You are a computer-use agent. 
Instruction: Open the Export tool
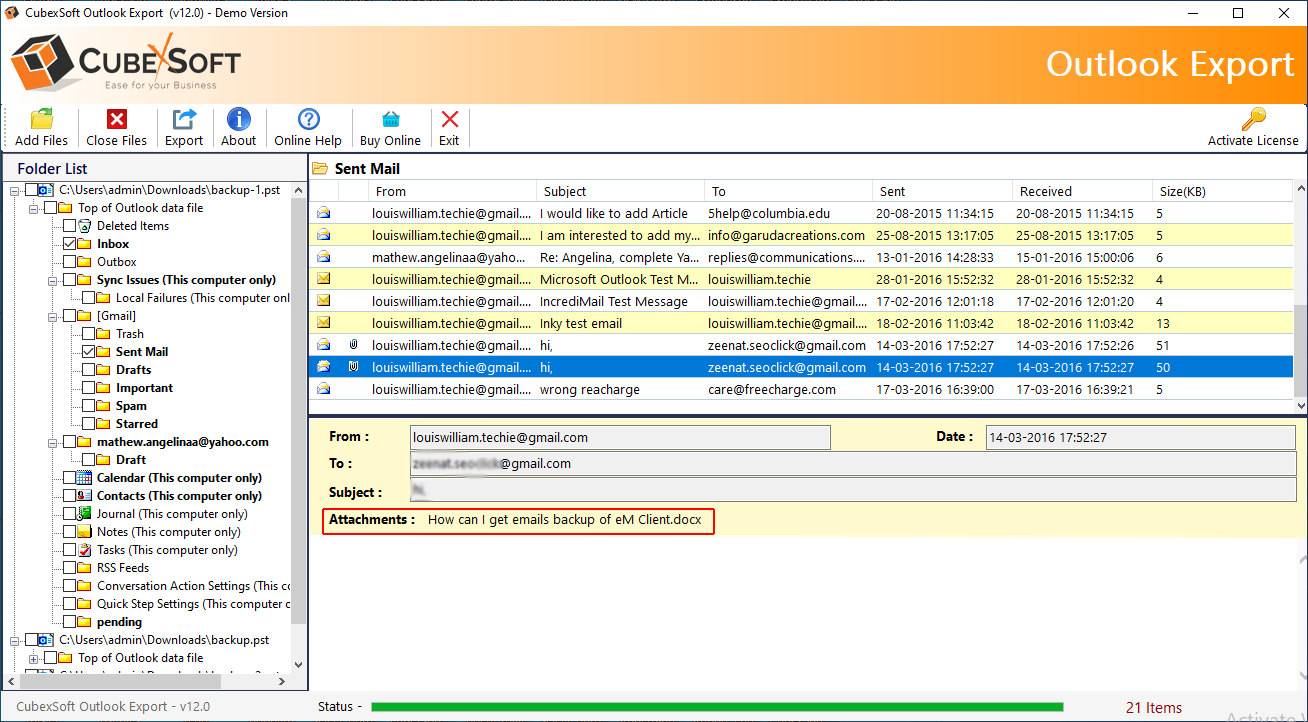pyautogui.click(x=184, y=128)
